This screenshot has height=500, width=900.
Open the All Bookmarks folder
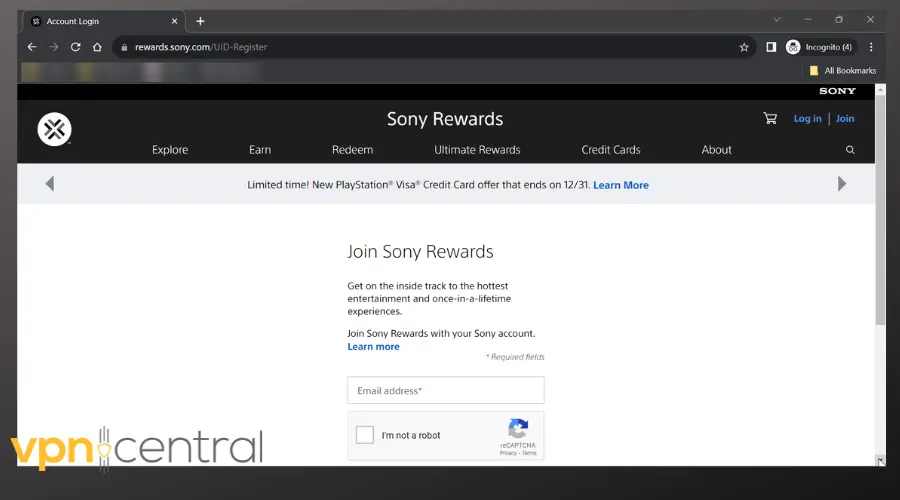click(x=843, y=71)
